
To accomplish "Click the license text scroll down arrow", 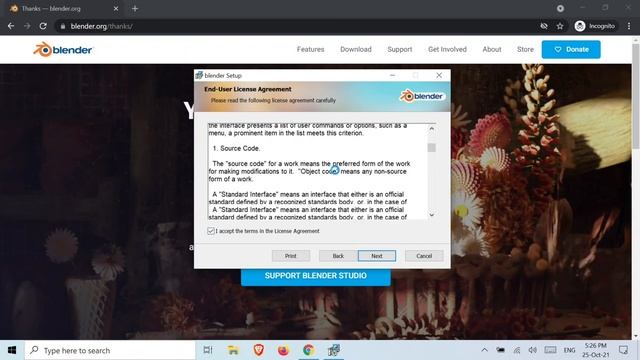I will coord(431,215).
